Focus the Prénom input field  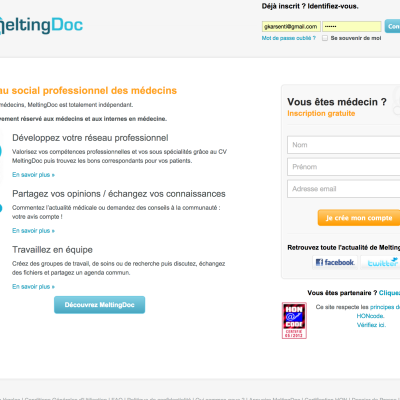(344, 167)
